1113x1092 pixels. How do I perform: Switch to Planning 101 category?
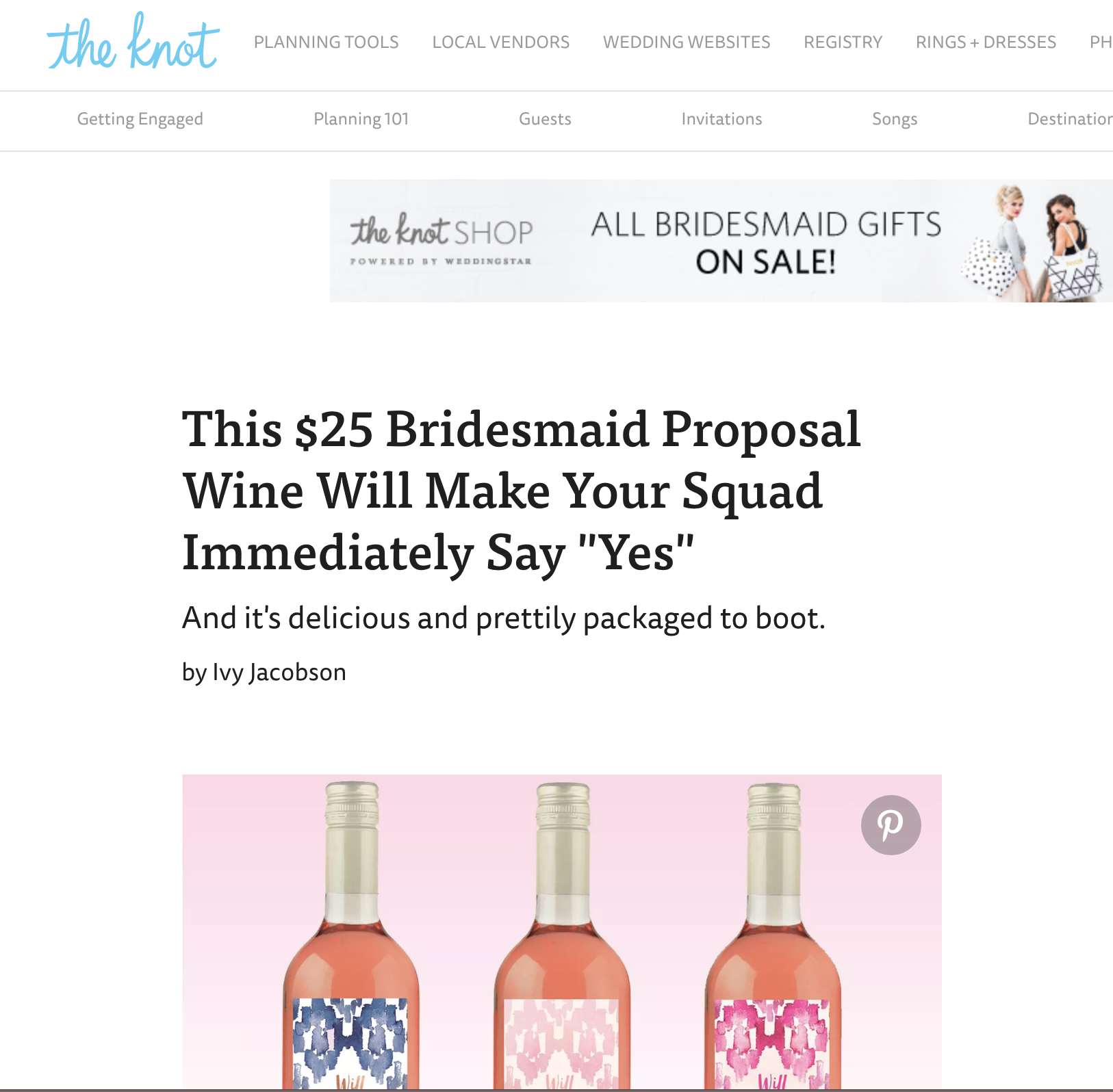tap(361, 119)
